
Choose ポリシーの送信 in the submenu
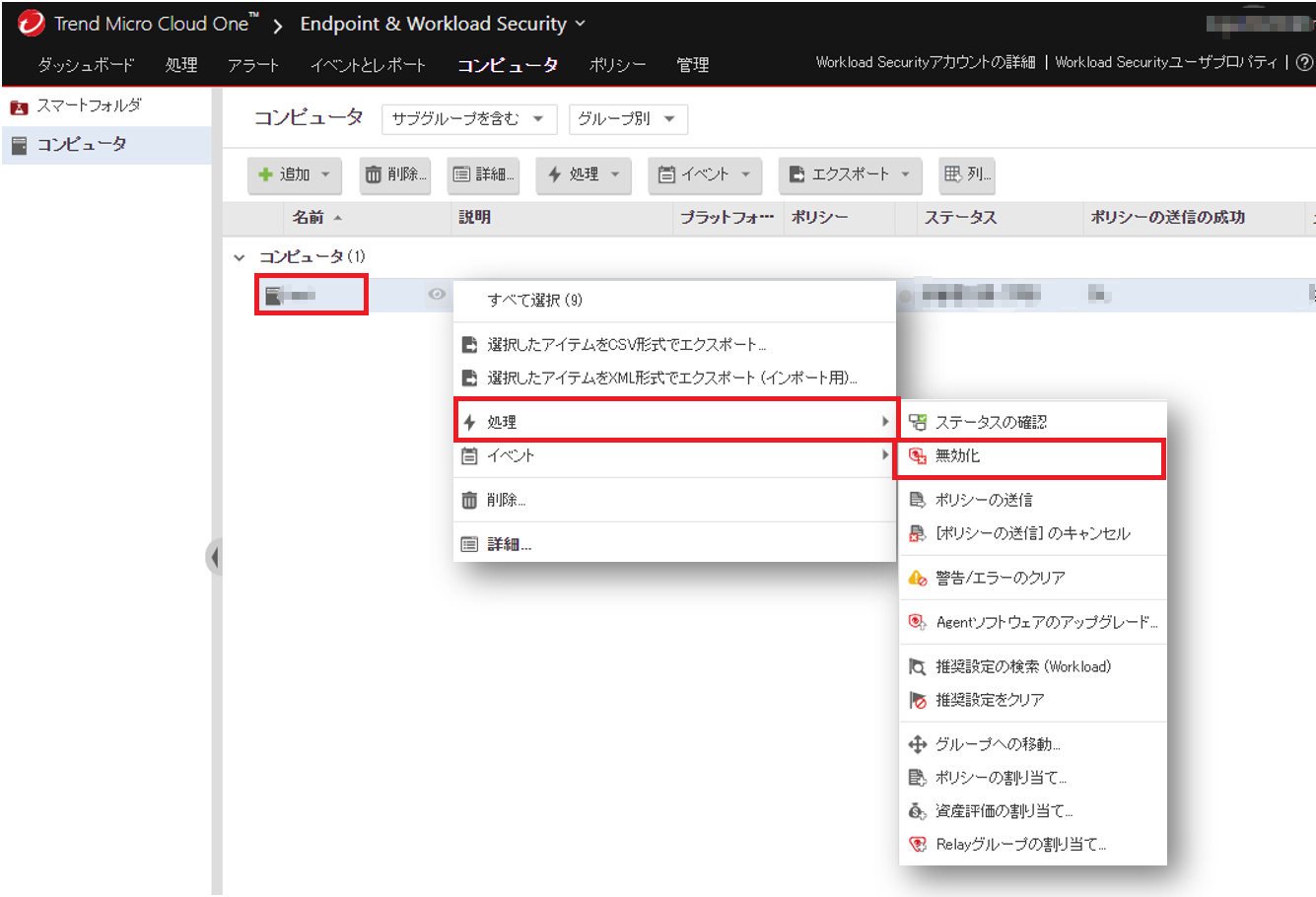[x=984, y=500]
